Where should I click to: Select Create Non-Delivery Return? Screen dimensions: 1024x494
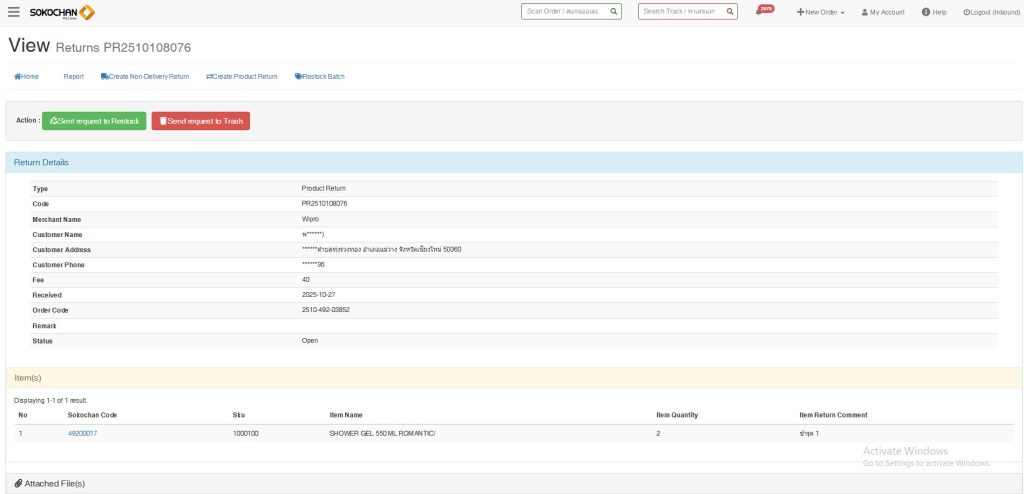[x=145, y=76]
